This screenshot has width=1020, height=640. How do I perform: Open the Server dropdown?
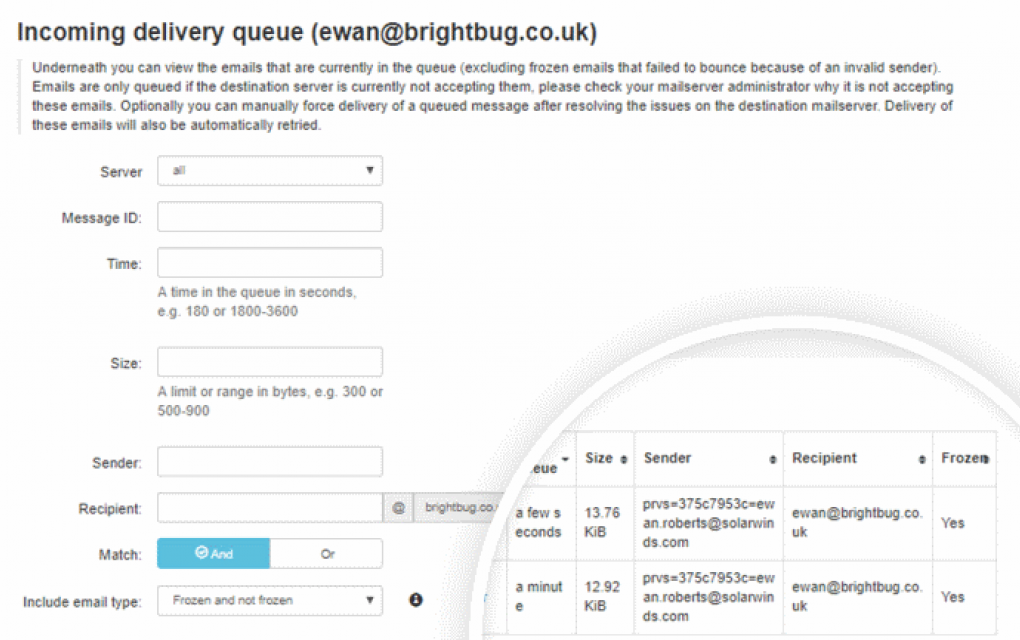click(270, 171)
